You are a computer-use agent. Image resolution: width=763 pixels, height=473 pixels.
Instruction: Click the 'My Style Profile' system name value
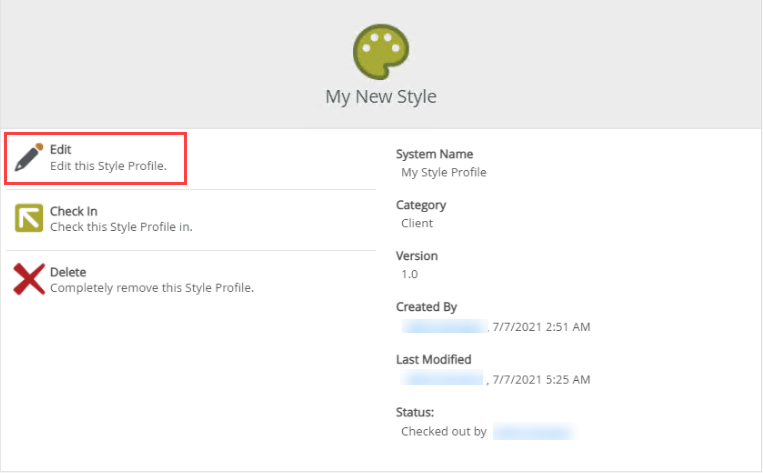point(443,172)
